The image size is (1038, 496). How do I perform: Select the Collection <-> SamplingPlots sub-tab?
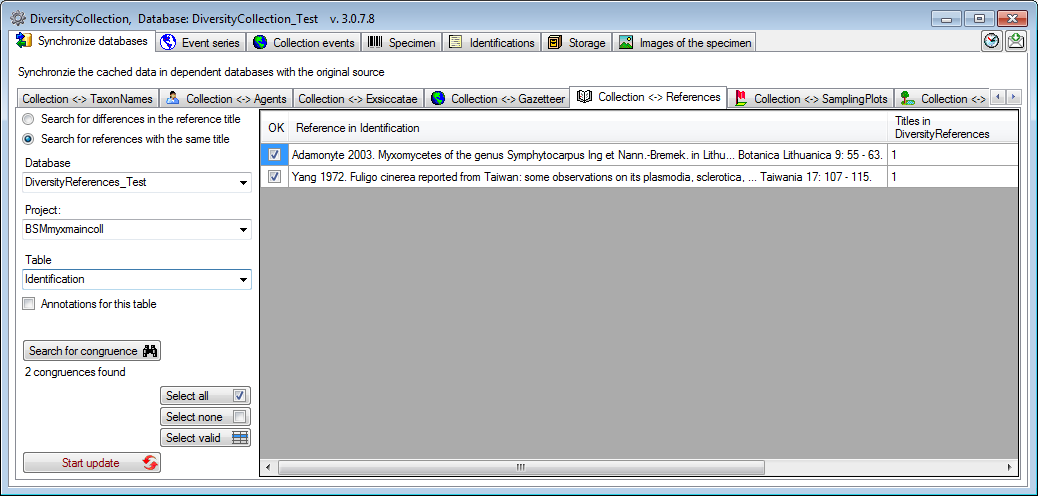point(812,99)
